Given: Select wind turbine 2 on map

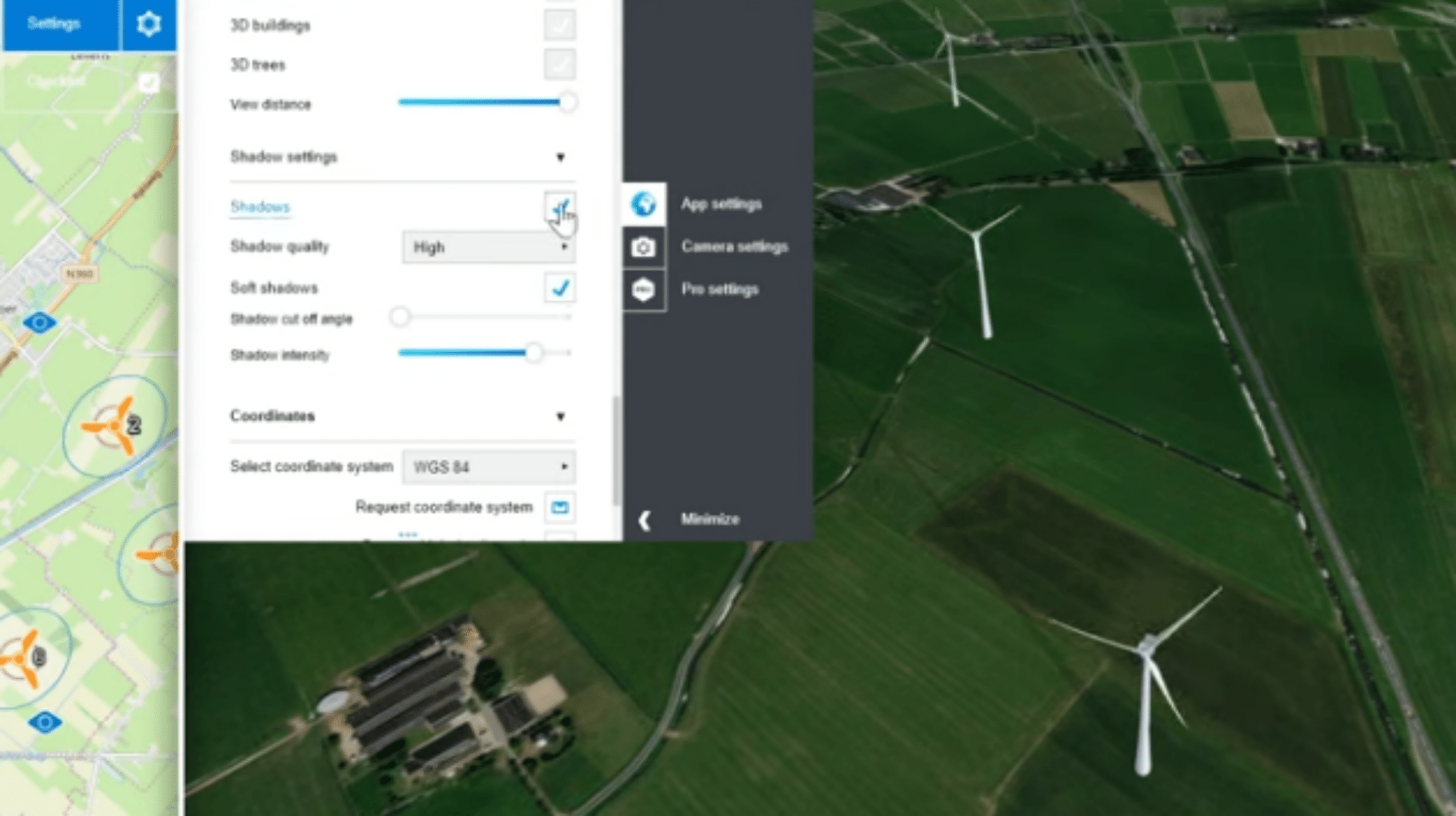Looking at the screenshot, I should point(113,426).
